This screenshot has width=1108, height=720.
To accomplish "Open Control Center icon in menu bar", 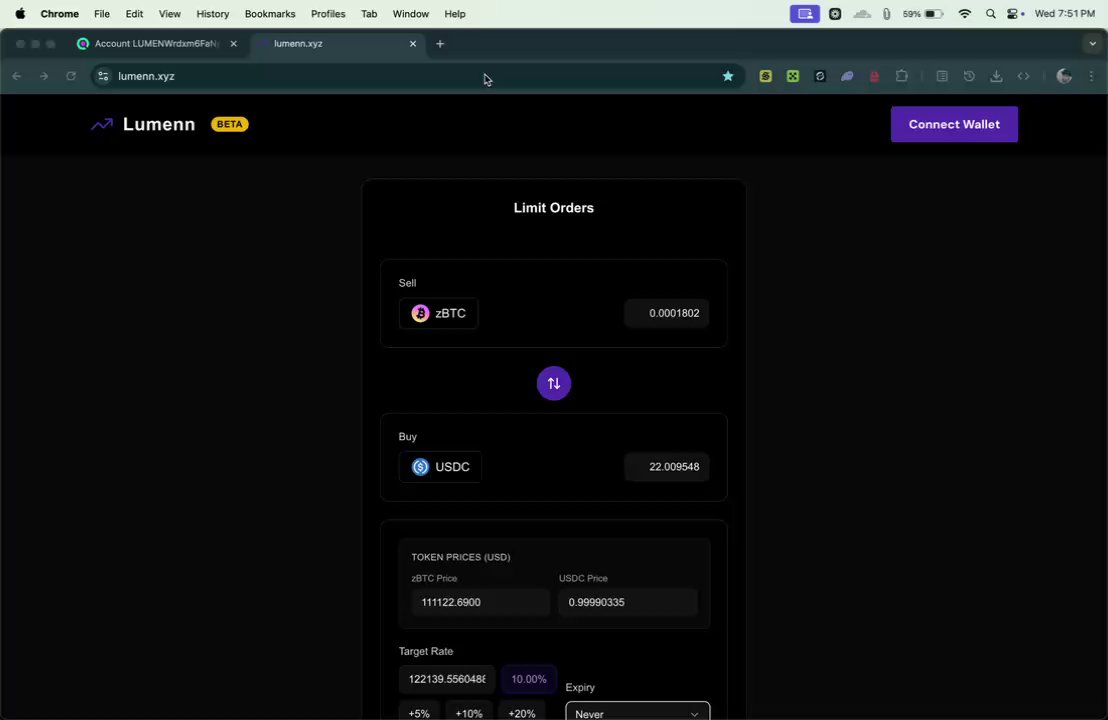I will (x=1015, y=14).
